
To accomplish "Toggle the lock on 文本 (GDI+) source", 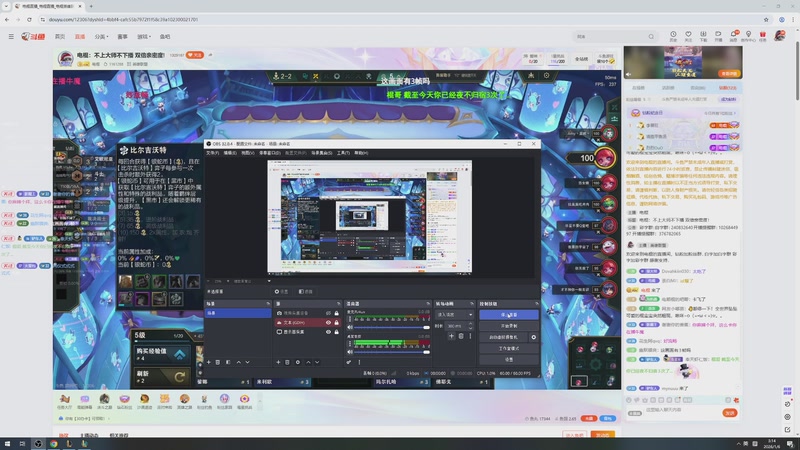I will [336, 322].
